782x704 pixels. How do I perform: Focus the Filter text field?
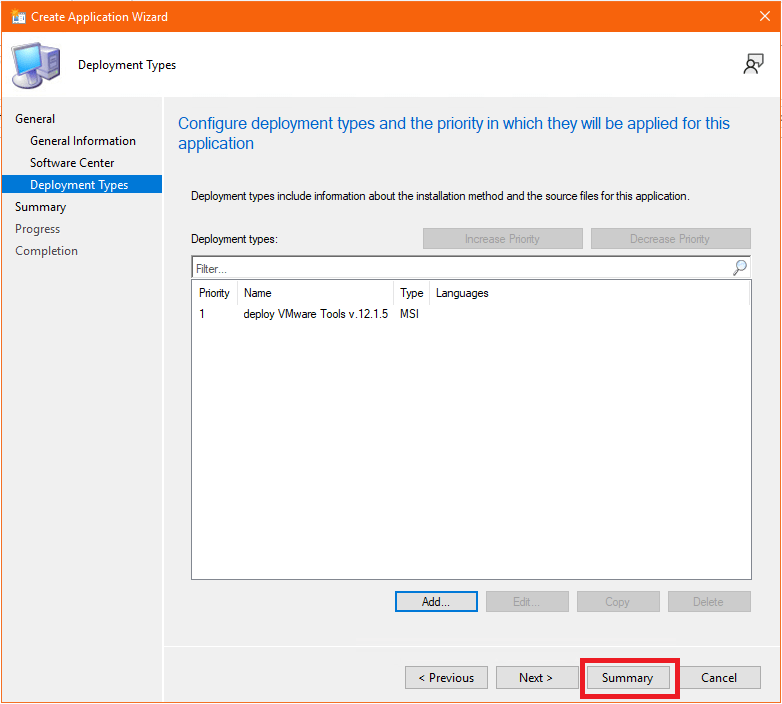pos(460,268)
